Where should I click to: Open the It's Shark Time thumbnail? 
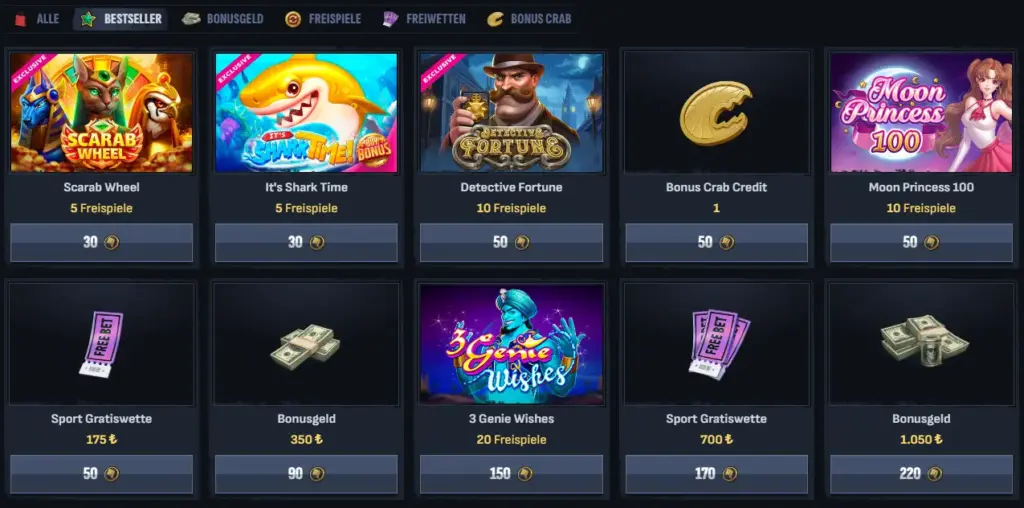(x=306, y=112)
